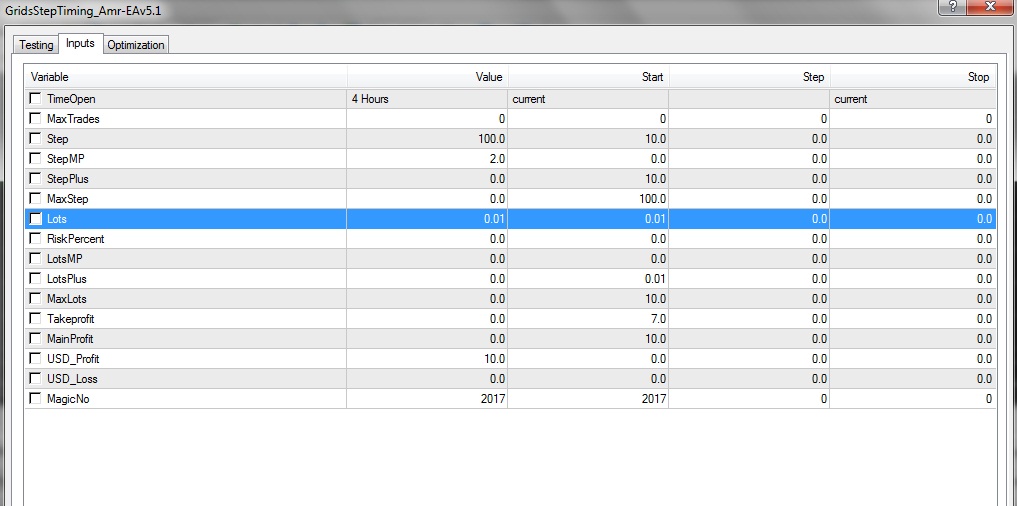The height and width of the screenshot is (506, 1017).
Task: Tick the RiskPercent checkbox
Action: (36, 239)
